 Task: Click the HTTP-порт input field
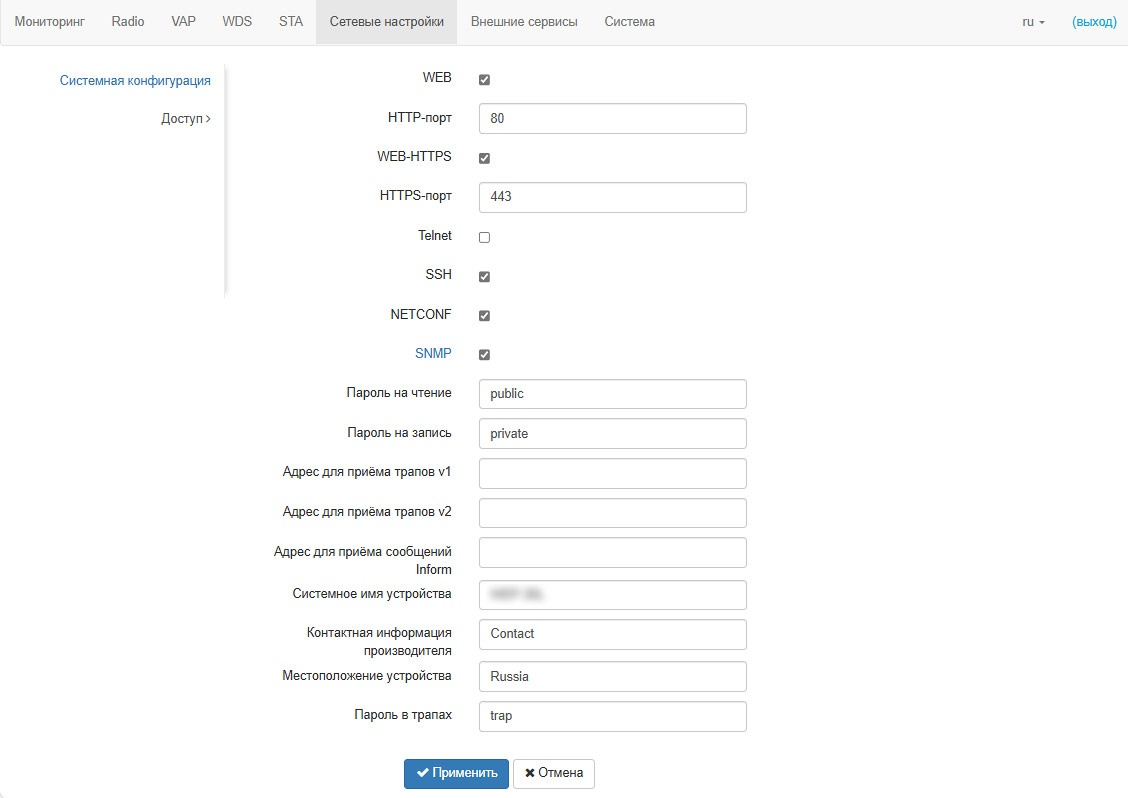coord(612,118)
